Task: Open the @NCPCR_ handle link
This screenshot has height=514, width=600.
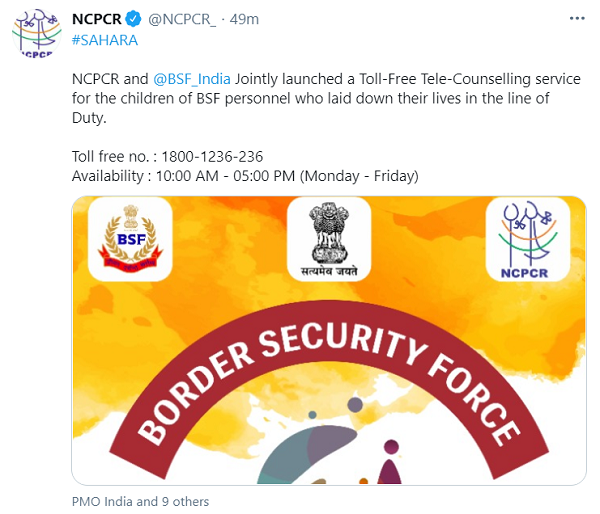Action: pos(182,20)
